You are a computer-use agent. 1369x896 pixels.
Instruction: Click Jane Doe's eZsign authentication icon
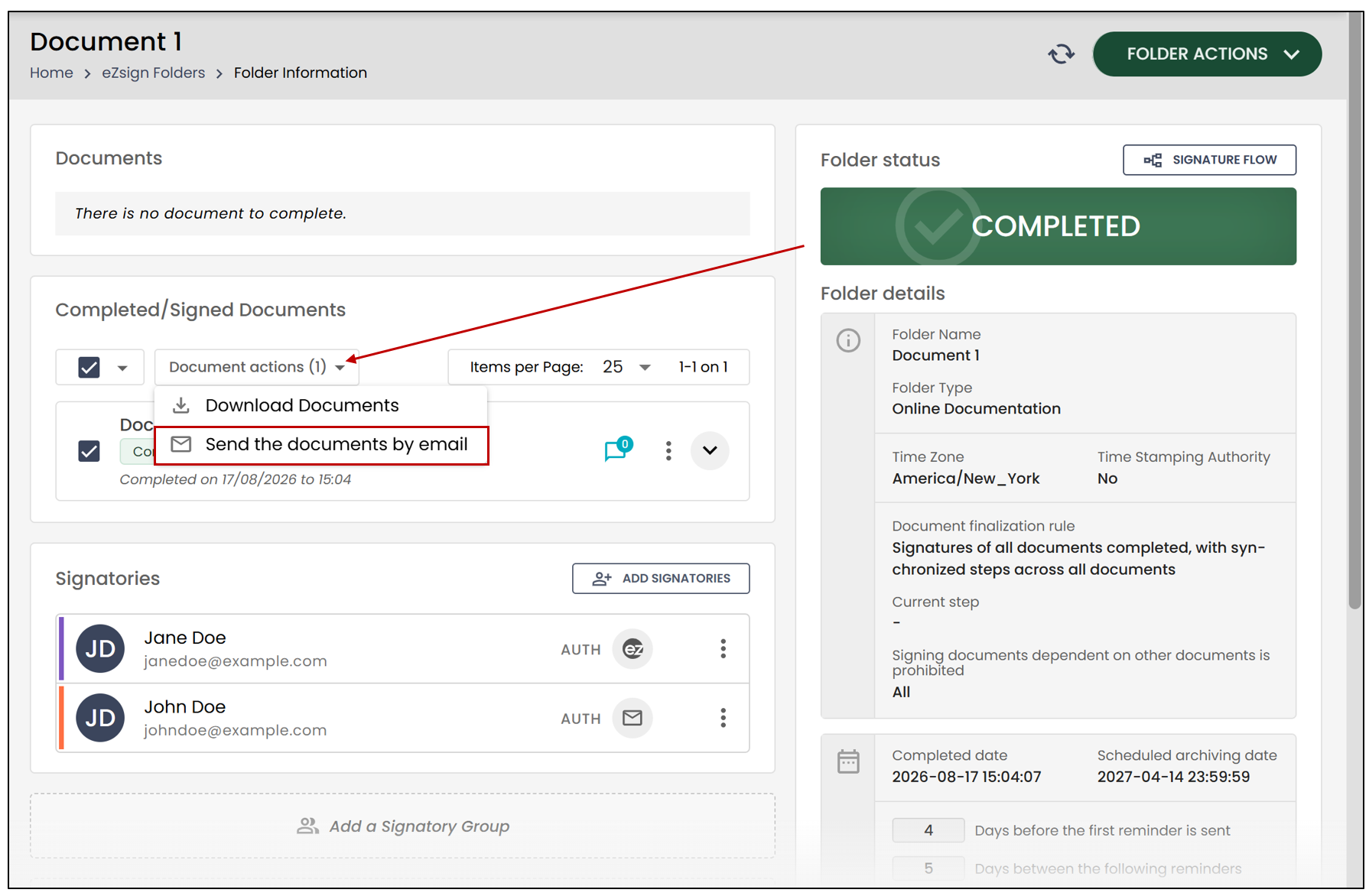pyautogui.click(x=632, y=649)
